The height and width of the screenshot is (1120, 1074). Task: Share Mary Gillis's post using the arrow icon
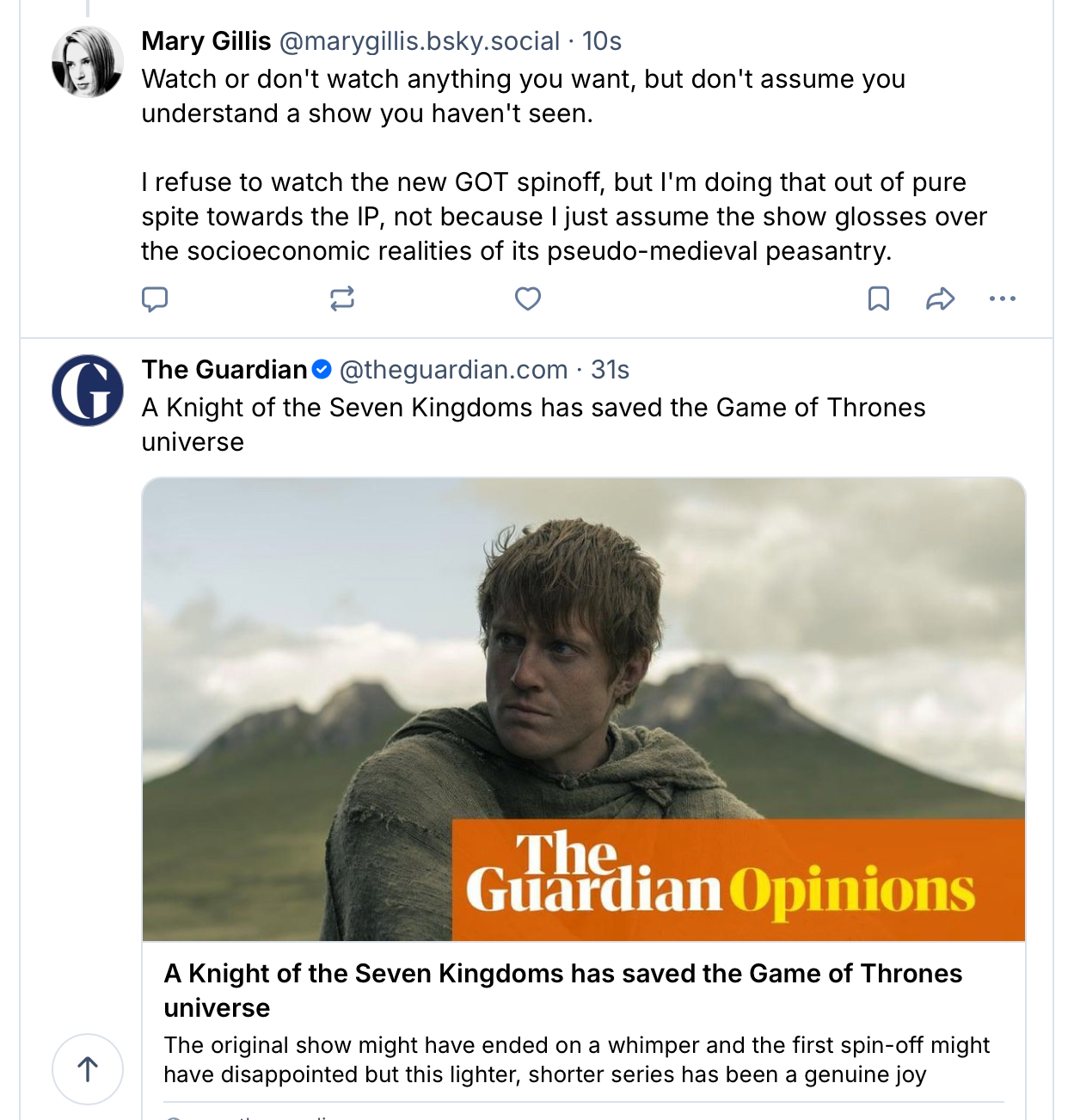tap(940, 299)
